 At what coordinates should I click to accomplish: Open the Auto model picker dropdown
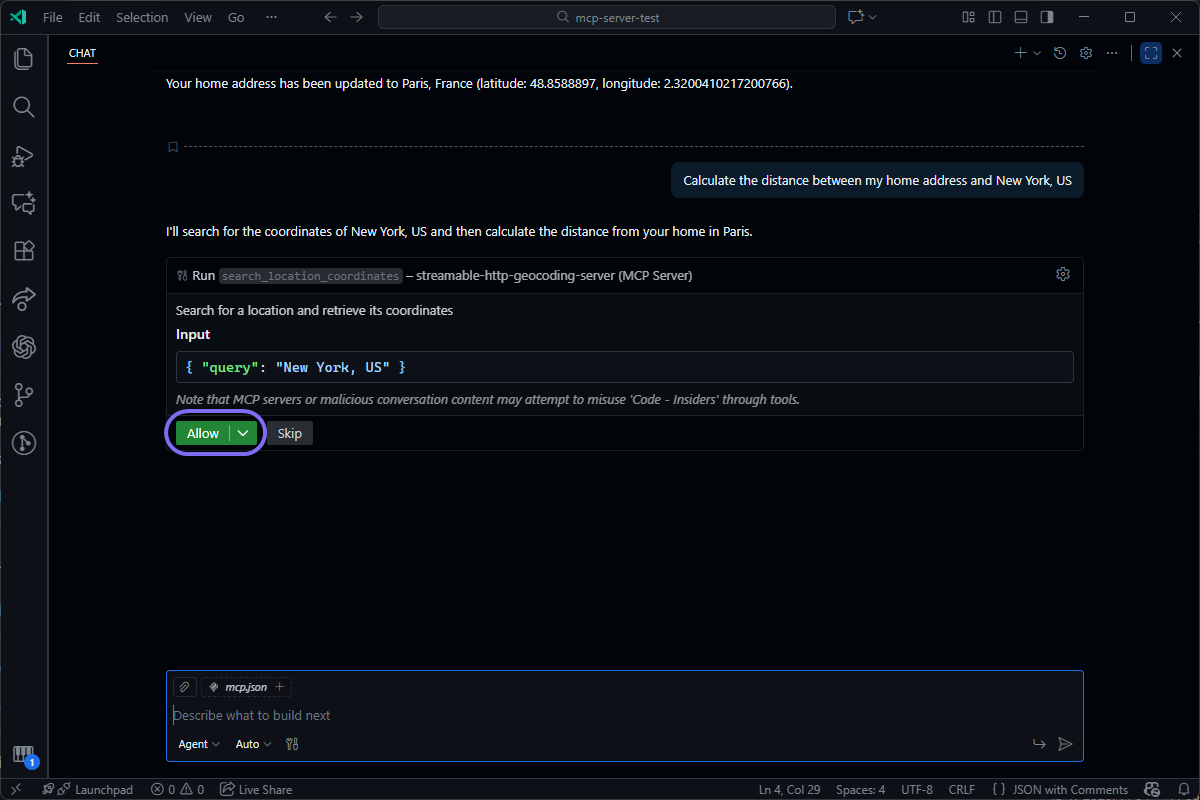coord(252,744)
